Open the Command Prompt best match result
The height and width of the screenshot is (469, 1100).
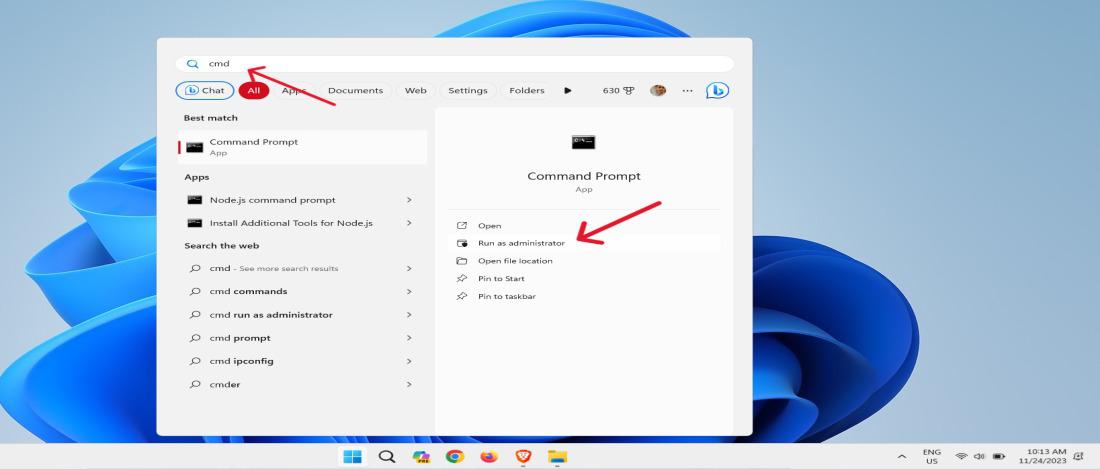click(302, 147)
